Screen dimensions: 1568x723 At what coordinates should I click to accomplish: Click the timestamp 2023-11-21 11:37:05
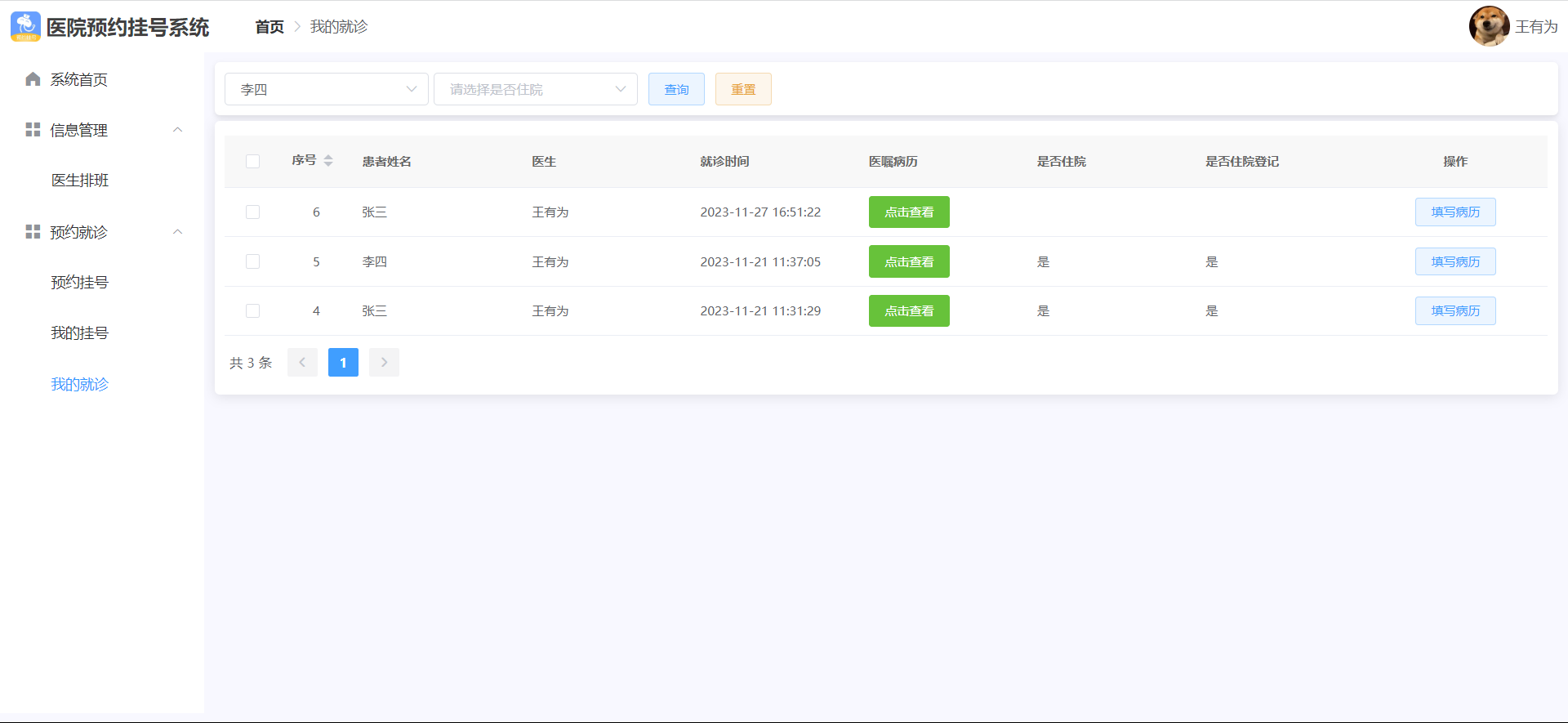(x=760, y=261)
